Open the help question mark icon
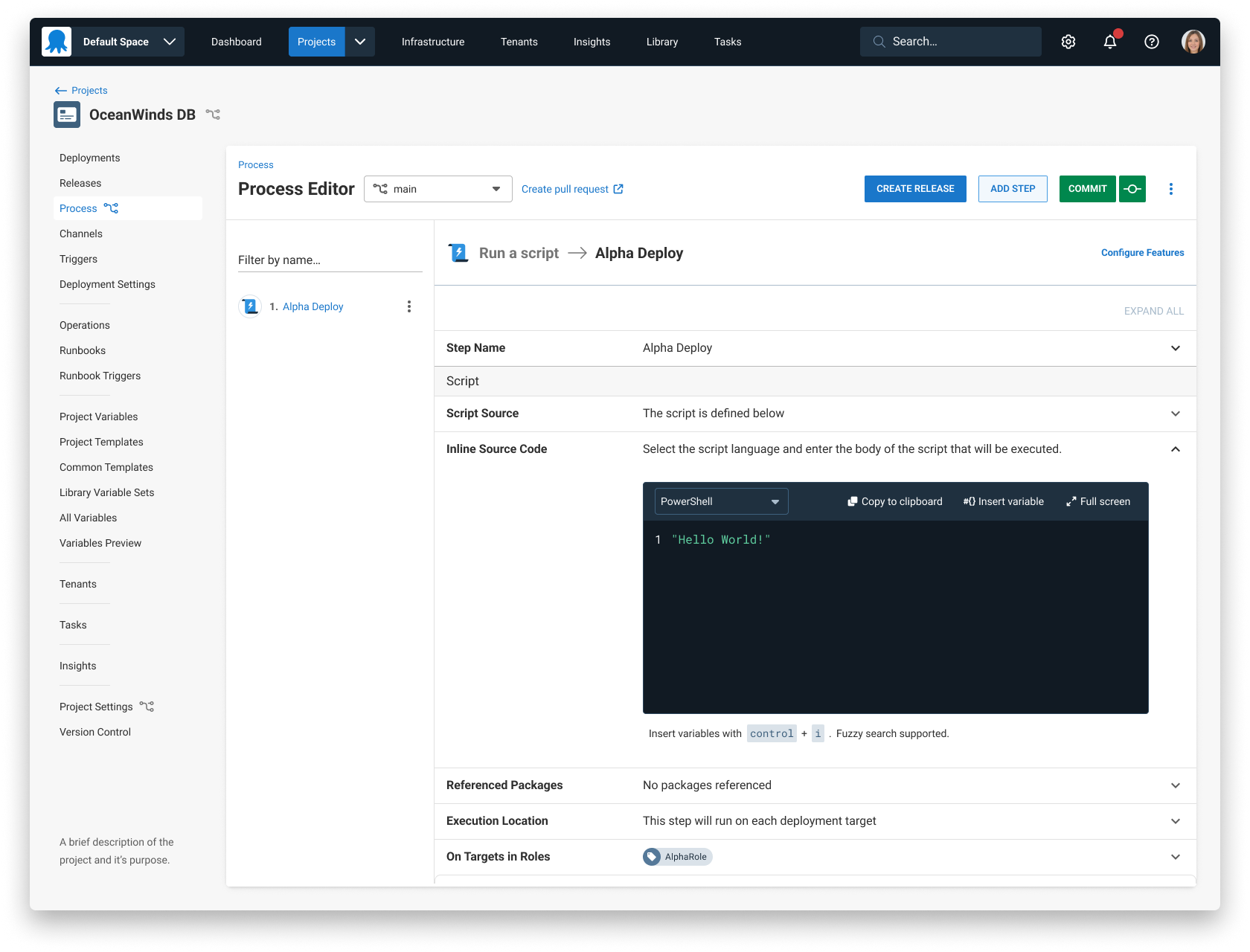1250x952 pixels. [1151, 42]
